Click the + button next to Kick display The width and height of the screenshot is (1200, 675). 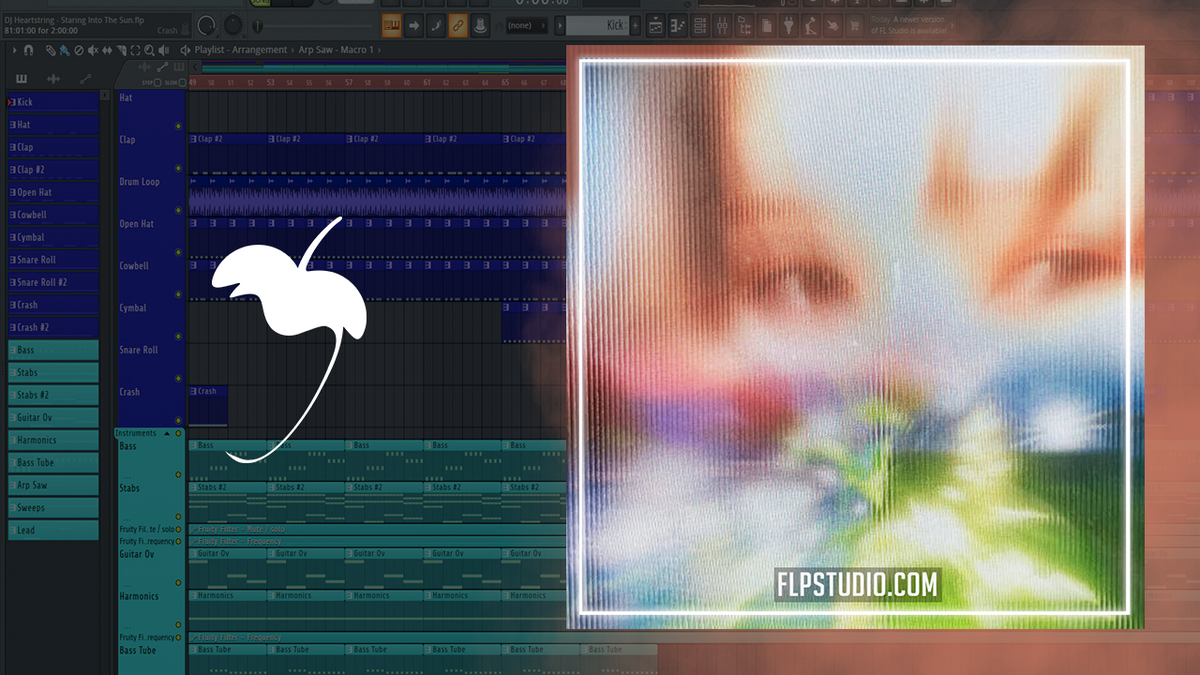tap(636, 25)
